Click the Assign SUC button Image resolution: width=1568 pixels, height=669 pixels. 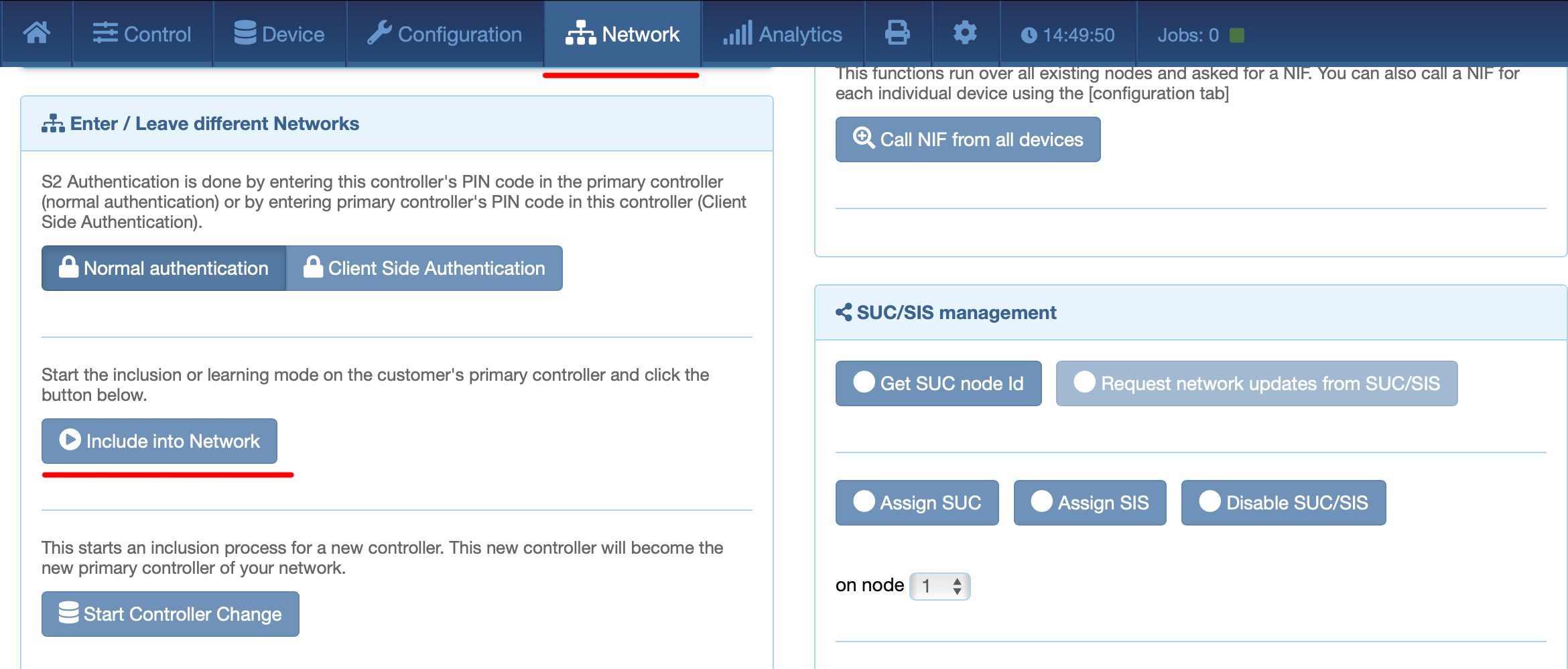pos(917,503)
